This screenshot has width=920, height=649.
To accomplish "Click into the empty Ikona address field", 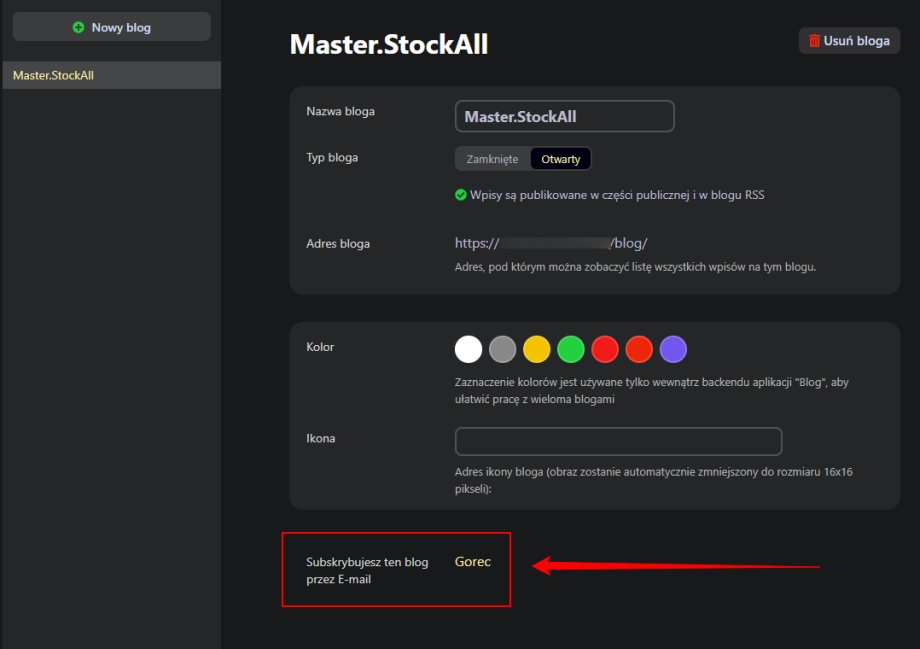I will (x=618, y=441).
